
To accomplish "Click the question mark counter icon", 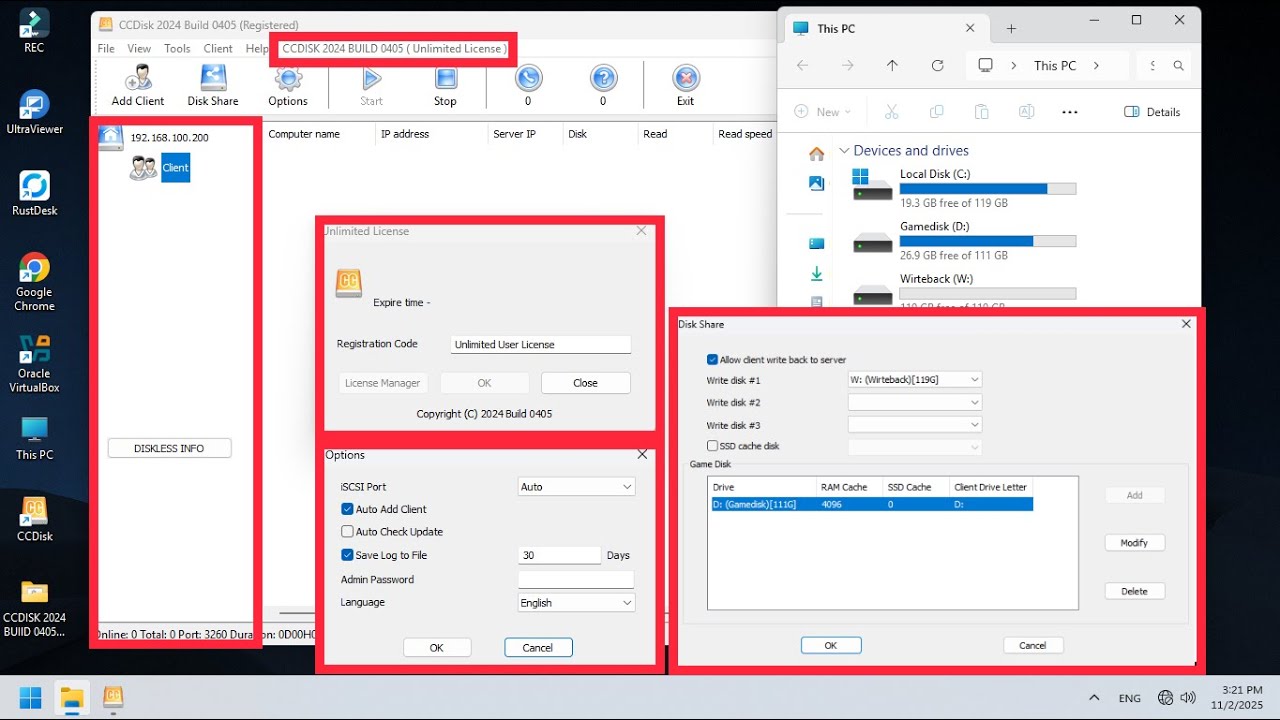I will (603, 78).
